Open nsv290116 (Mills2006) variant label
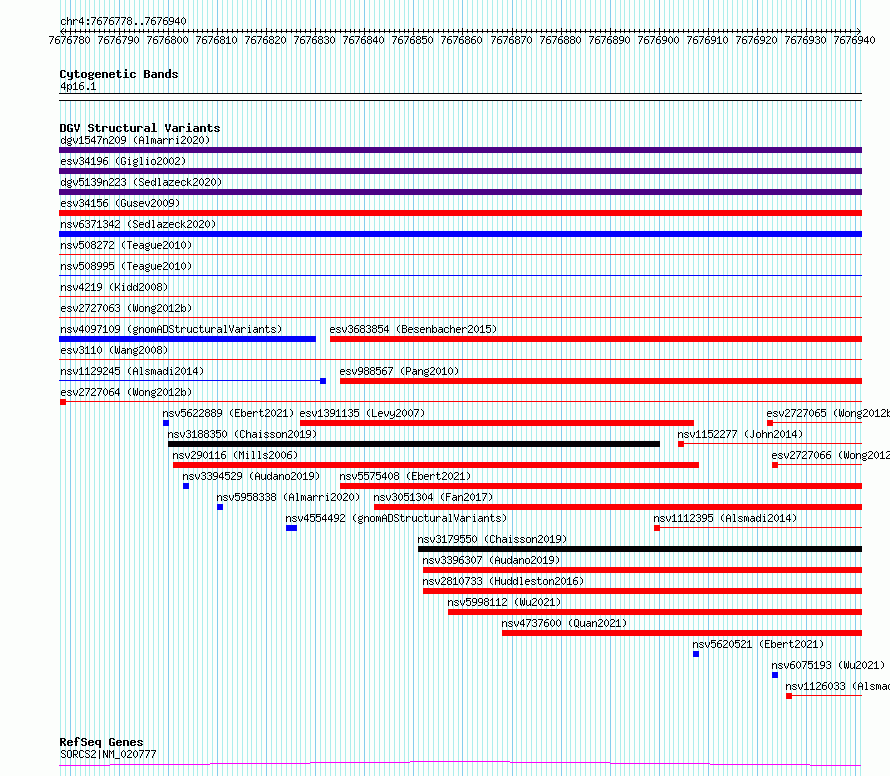 tap(235, 455)
